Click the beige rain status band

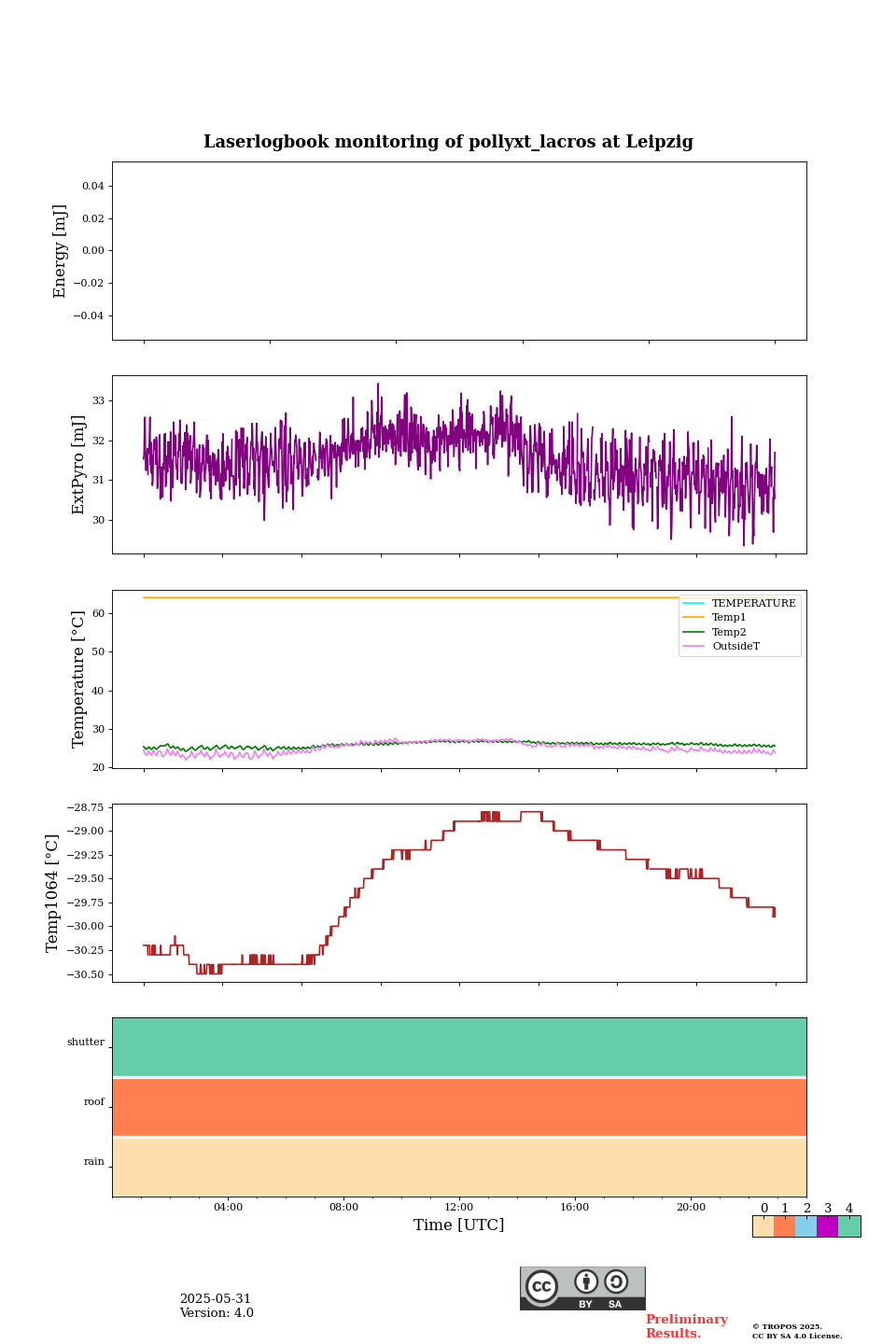(459, 1167)
